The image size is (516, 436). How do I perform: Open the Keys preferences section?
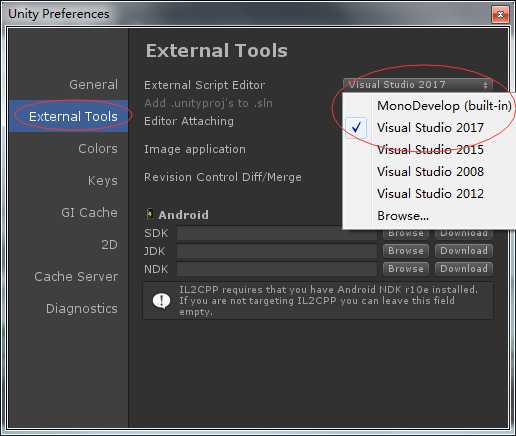point(103,181)
